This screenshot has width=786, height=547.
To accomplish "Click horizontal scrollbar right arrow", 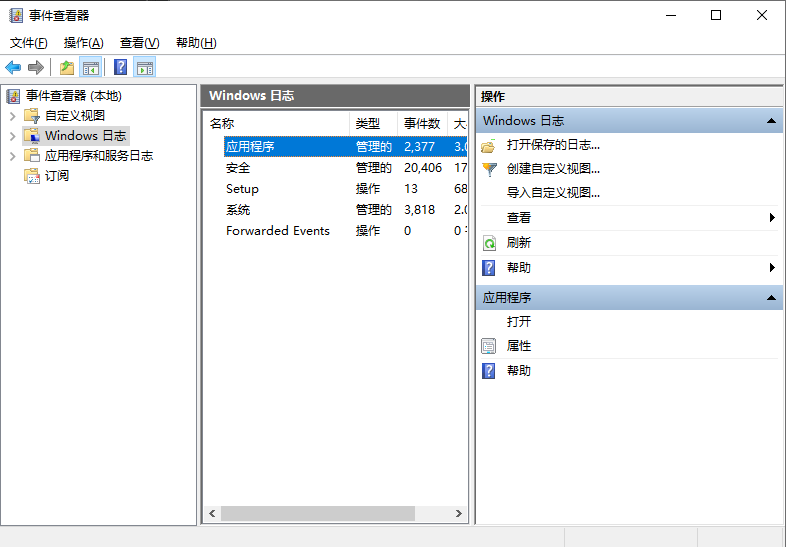I will click(459, 513).
